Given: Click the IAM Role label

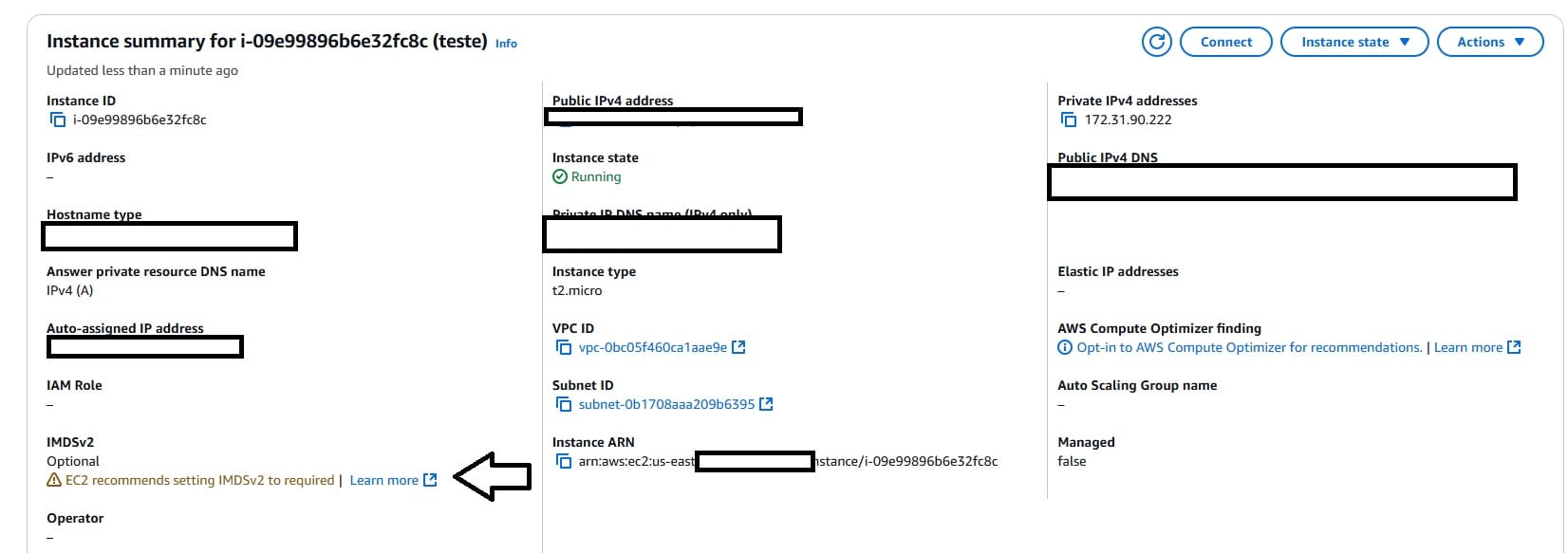Looking at the screenshot, I should pyautogui.click(x=74, y=385).
